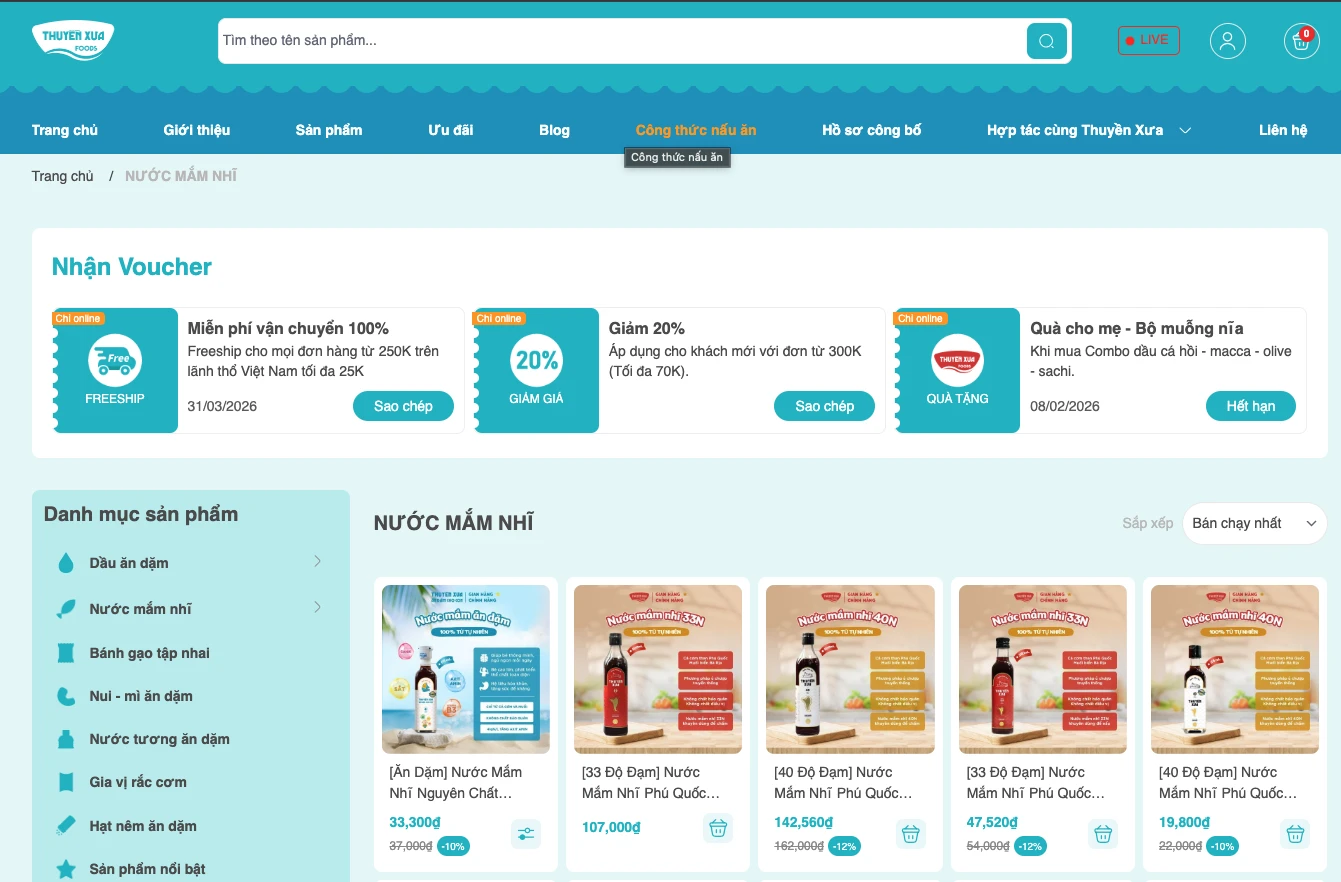Open the Công thức nấu ăn menu item
1341x882 pixels.
696,130
